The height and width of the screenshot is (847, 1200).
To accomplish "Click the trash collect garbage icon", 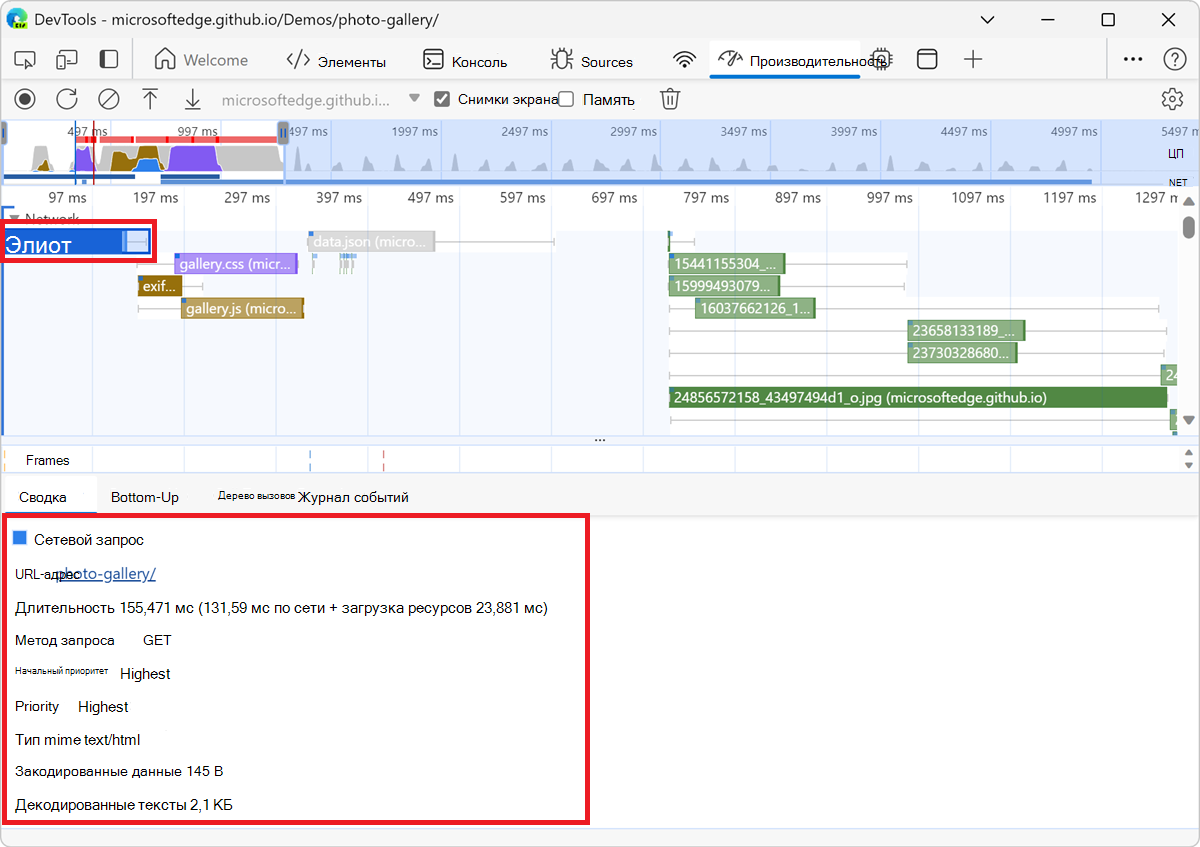I will coord(670,99).
